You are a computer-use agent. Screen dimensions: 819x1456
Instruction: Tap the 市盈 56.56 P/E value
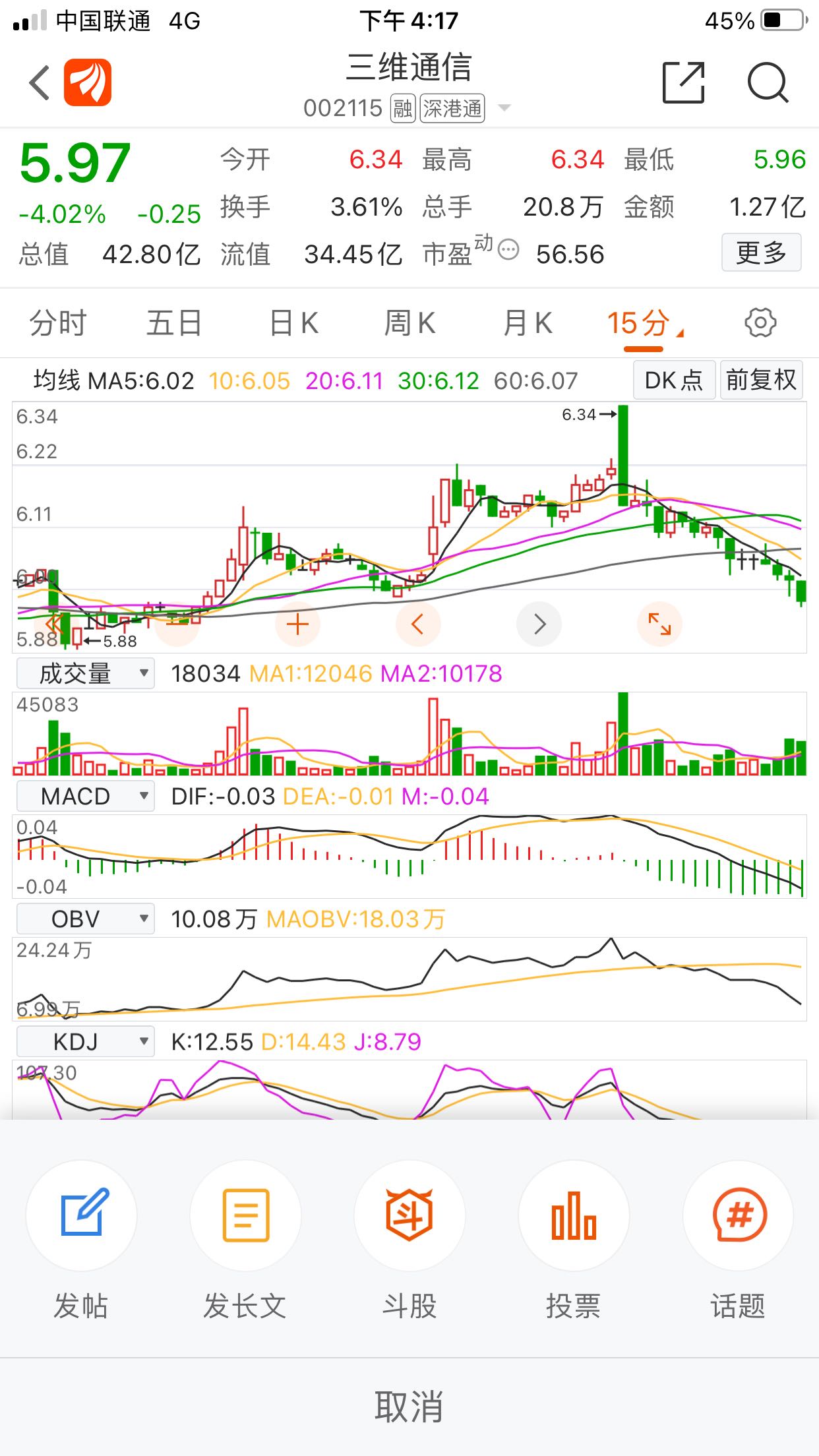tap(570, 254)
